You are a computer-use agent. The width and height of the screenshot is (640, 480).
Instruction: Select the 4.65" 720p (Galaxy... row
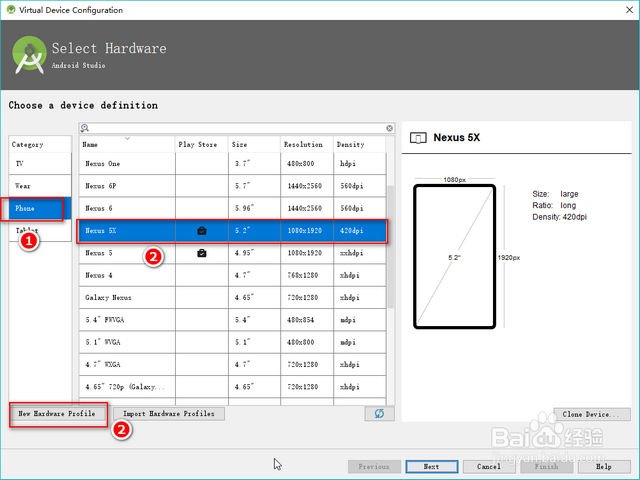coord(232,387)
